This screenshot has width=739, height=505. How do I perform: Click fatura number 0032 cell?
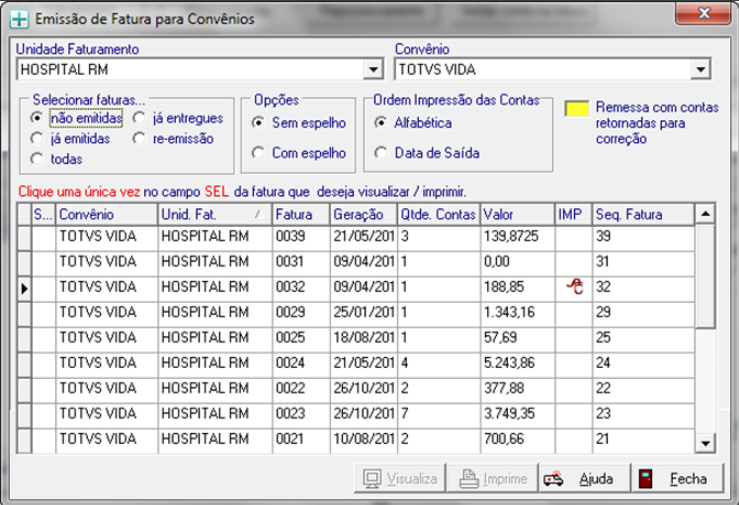pos(301,287)
